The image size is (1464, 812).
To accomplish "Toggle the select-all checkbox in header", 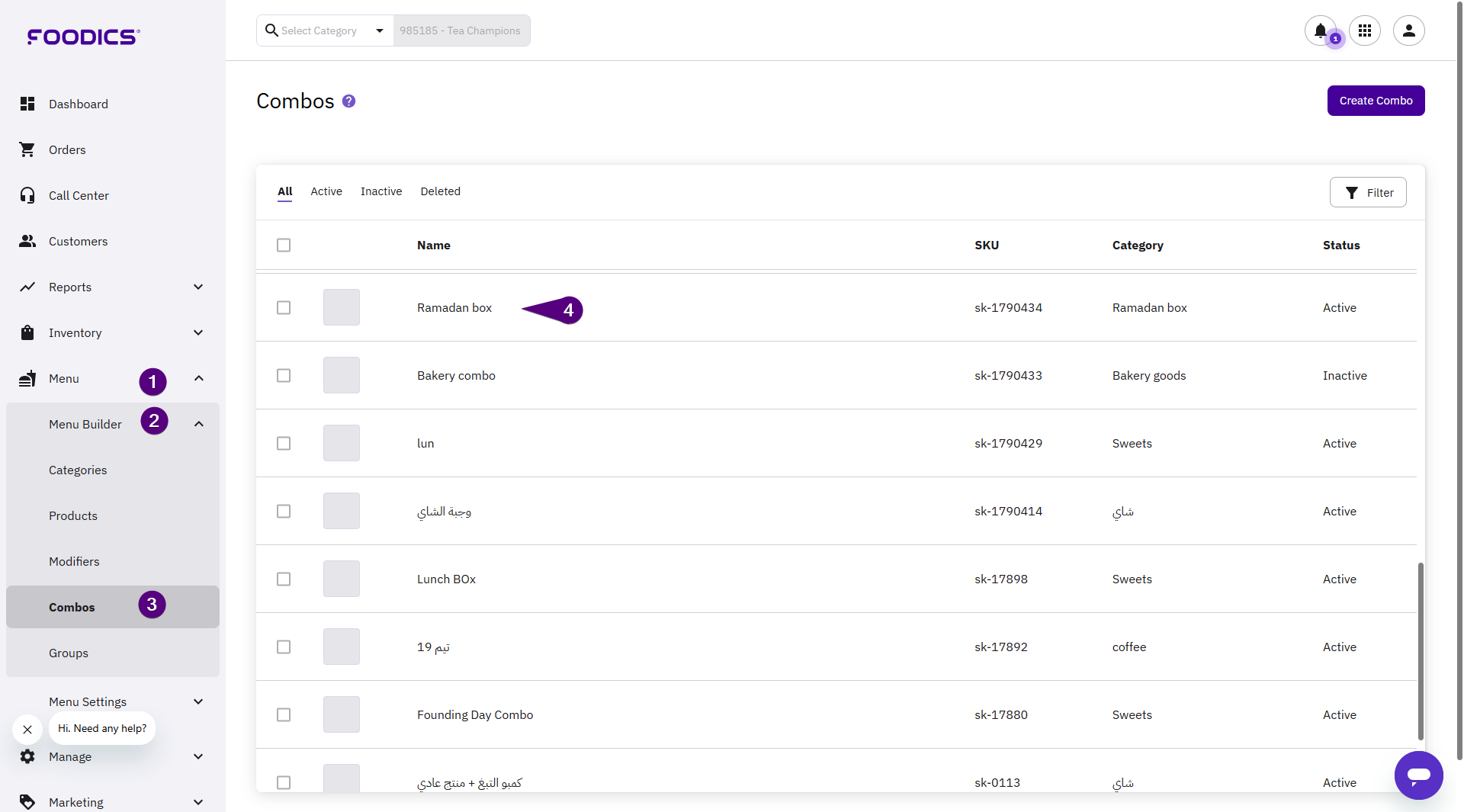I will 284,245.
